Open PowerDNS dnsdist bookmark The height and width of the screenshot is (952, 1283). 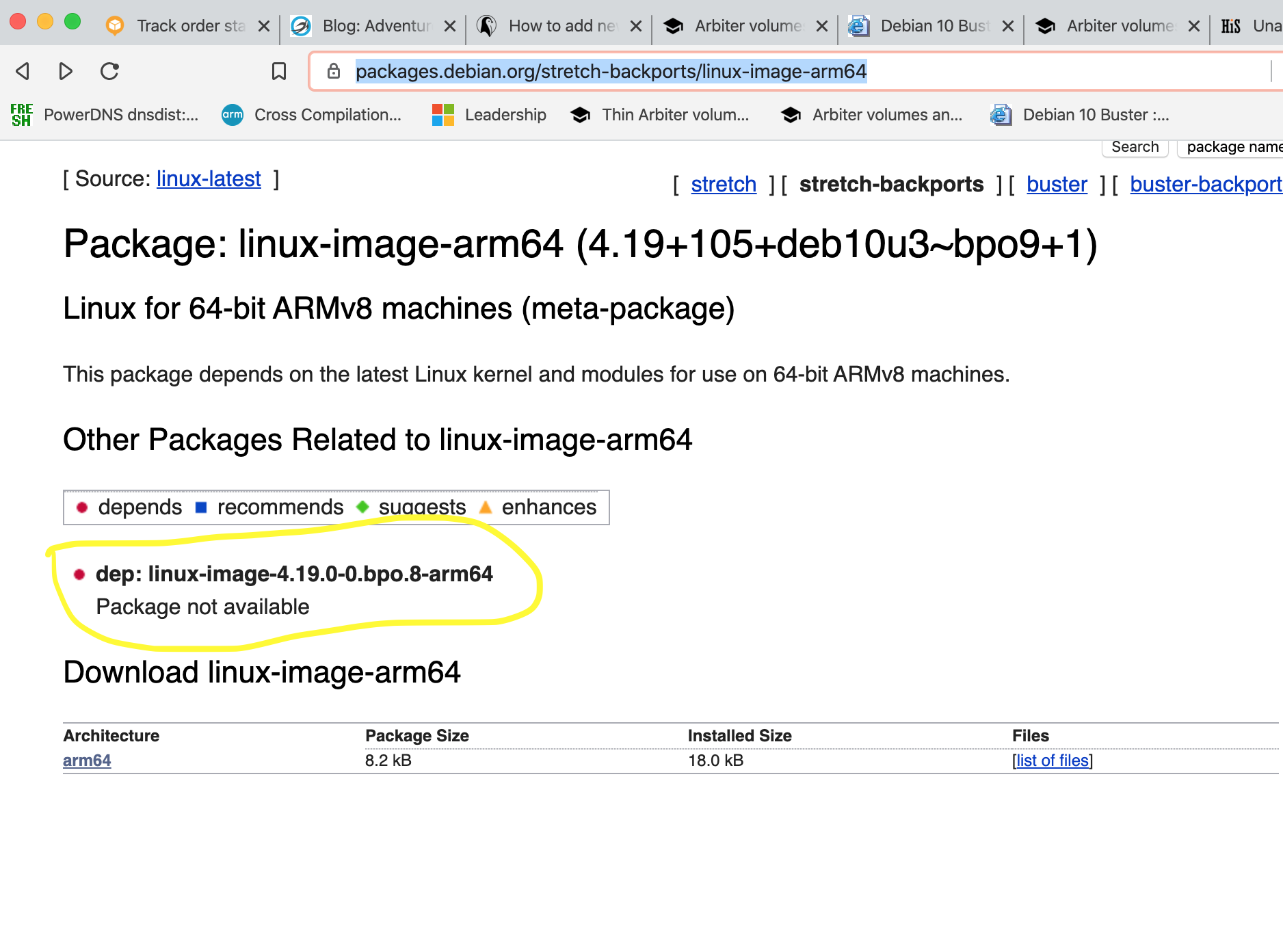pos(105,115)
